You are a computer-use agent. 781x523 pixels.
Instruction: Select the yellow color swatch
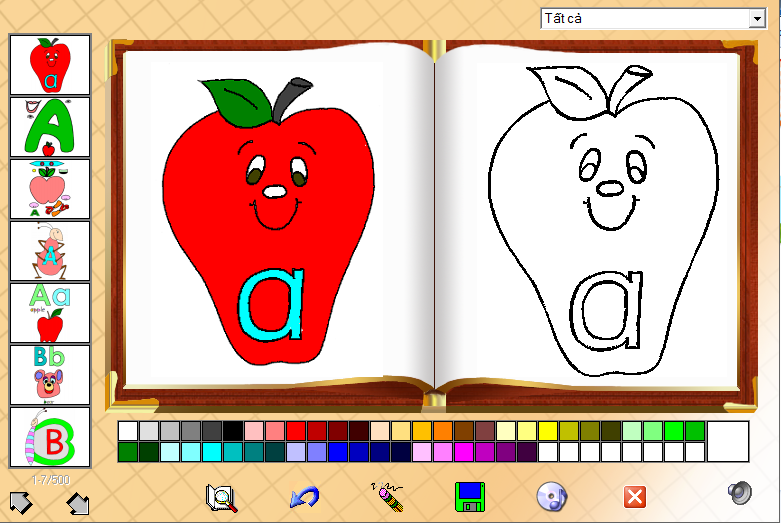click(x=548, y=431)
